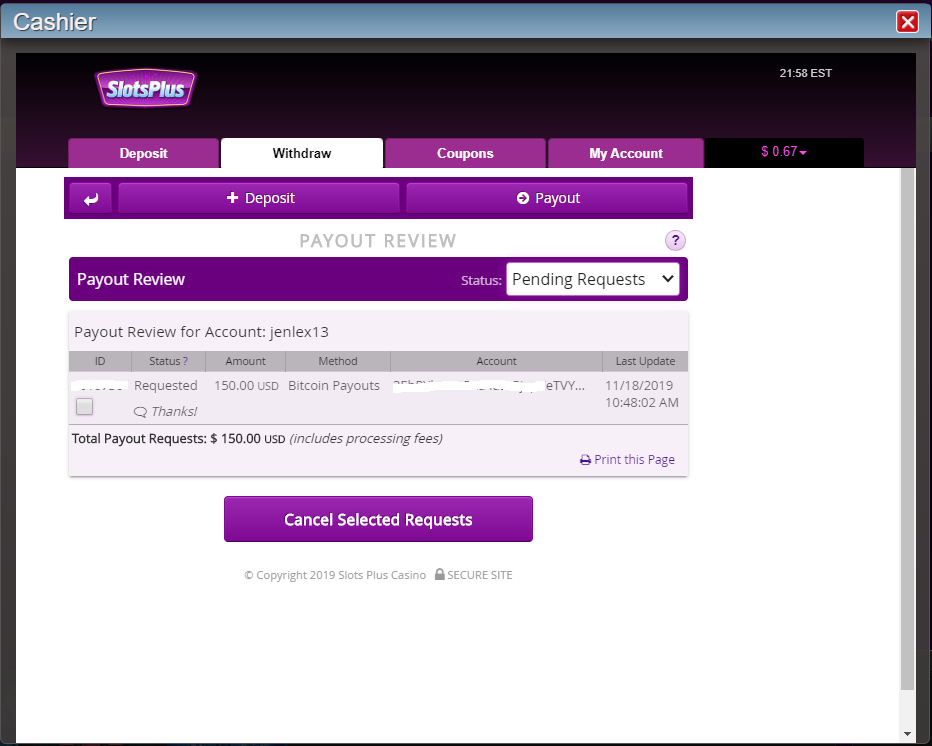This screenshot has height=746, width=932.
Task: Click the 11/18/2019 last update cell
Action: pyautogui.click(x=641, y=394)
